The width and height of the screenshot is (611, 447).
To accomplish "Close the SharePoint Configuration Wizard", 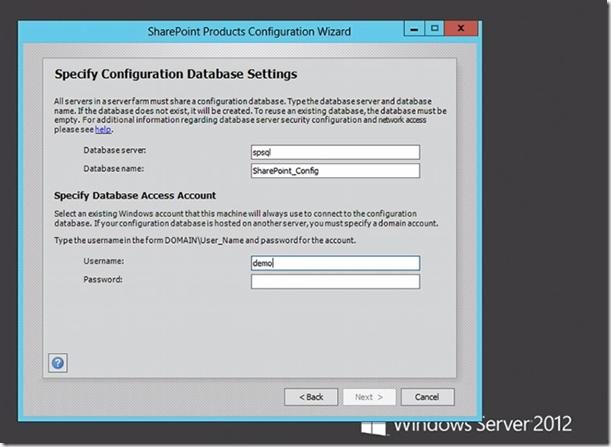I will point(461,28).
